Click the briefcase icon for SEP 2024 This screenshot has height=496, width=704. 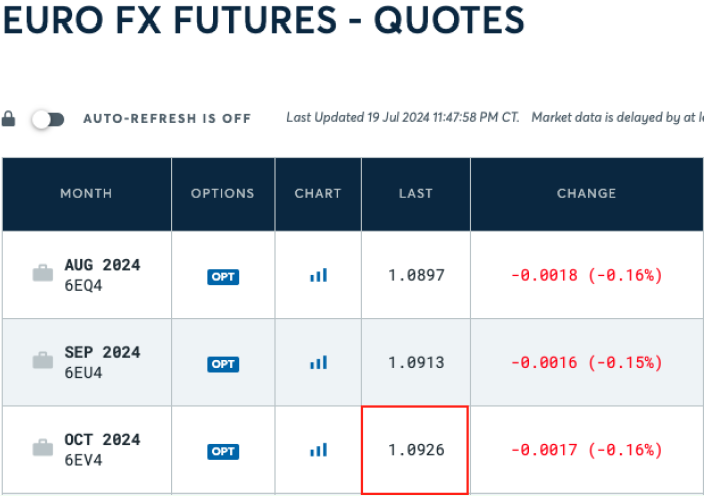coord(43,361)
